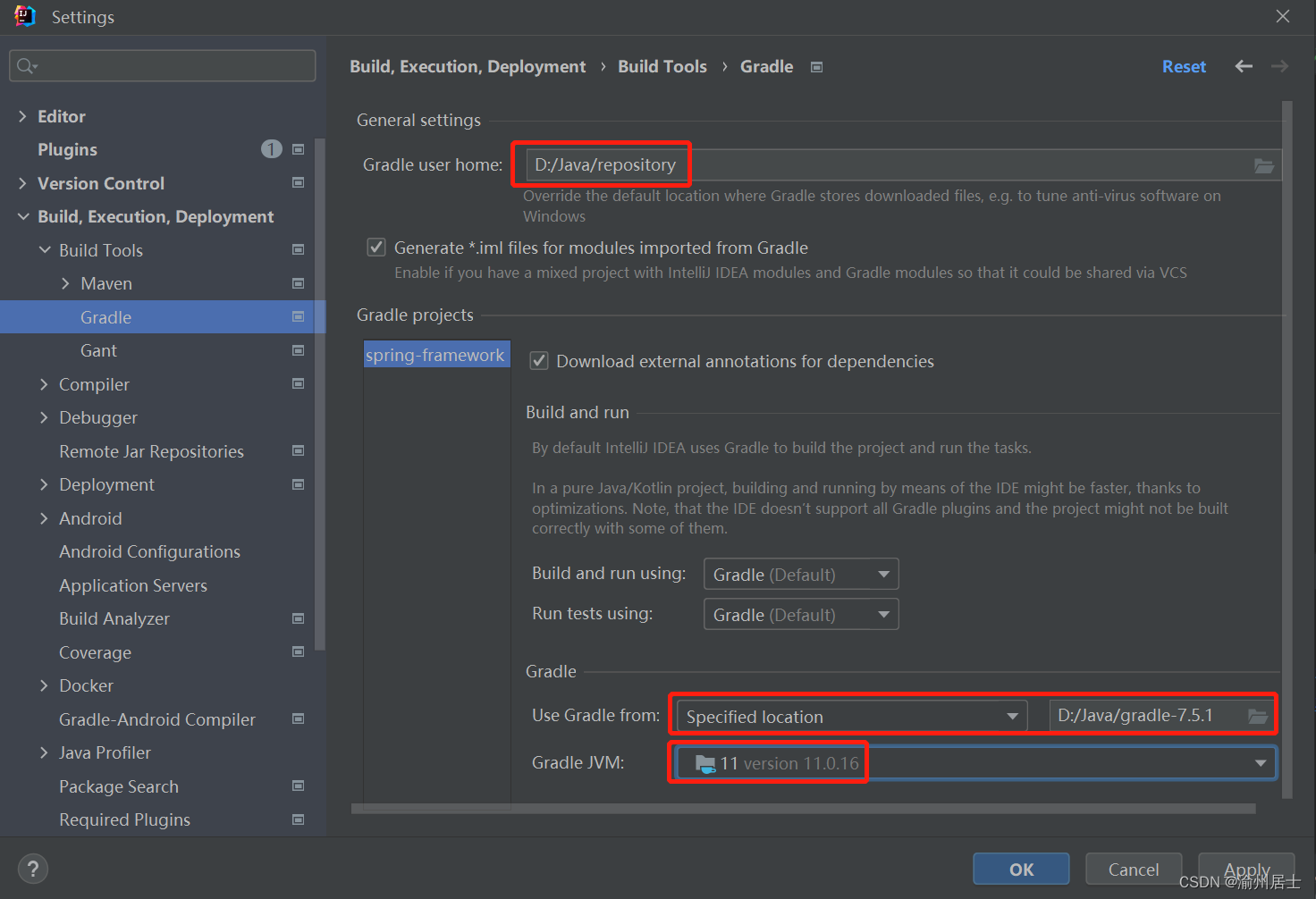
Task: Open the help question mark button
Action: tap(33, 869)
